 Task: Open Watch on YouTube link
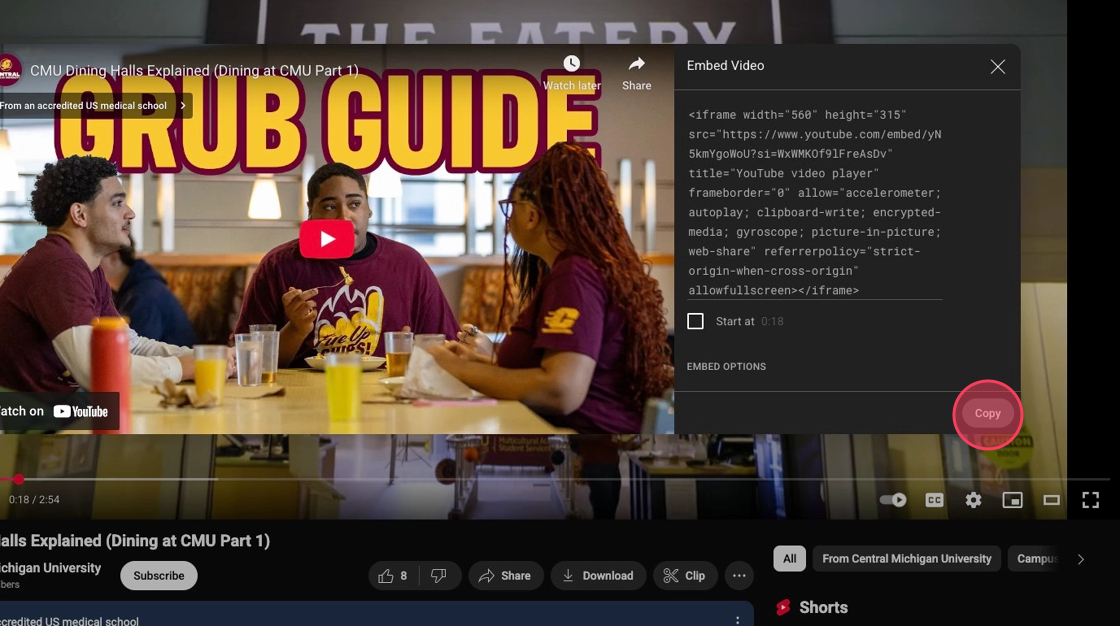coord(59,411)
